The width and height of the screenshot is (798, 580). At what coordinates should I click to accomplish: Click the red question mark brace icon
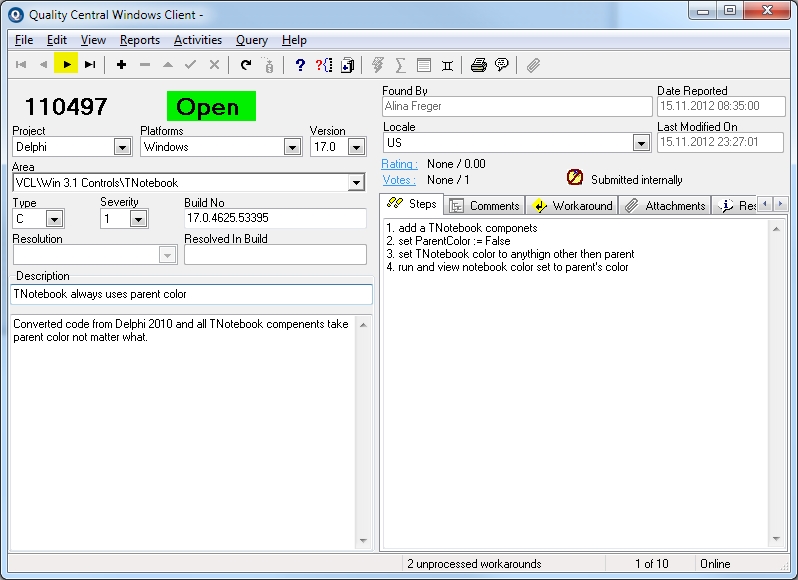(324, 65)
